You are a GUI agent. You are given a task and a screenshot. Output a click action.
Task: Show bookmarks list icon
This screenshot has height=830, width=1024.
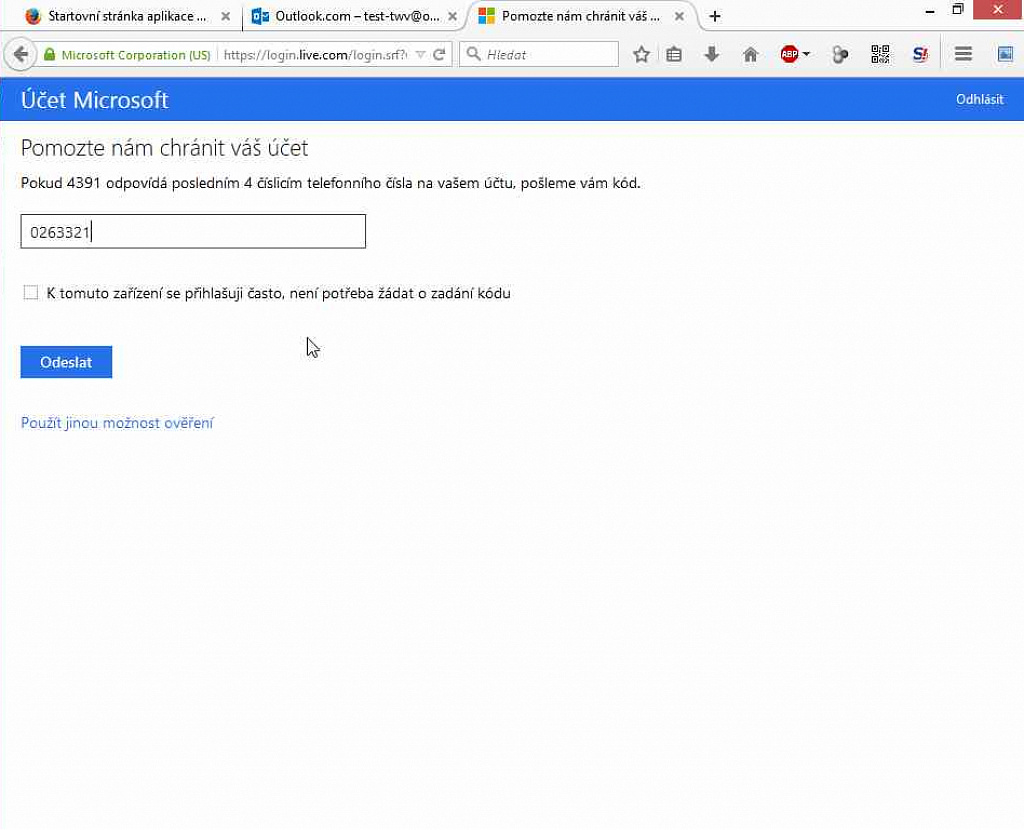tap(675, 54)
